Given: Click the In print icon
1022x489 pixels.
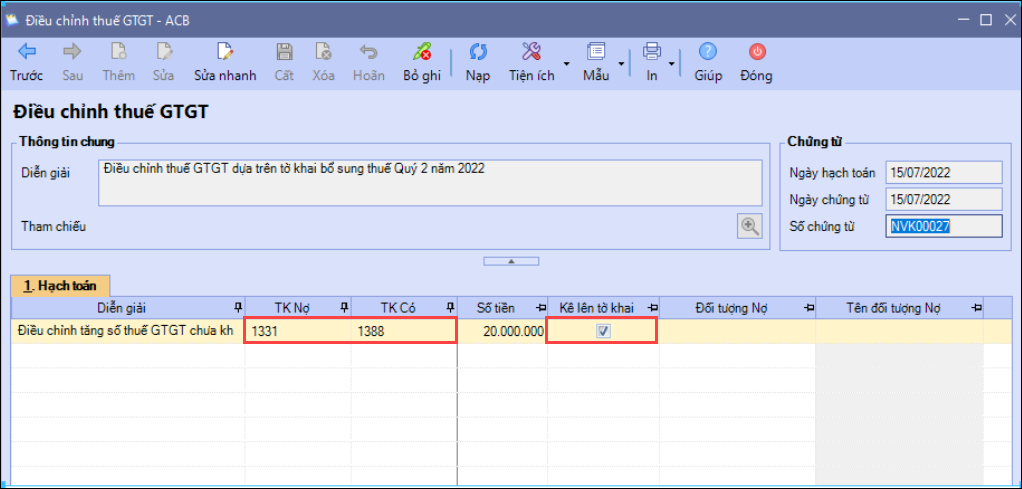Looking at the screenshot, I should point(652,52).
